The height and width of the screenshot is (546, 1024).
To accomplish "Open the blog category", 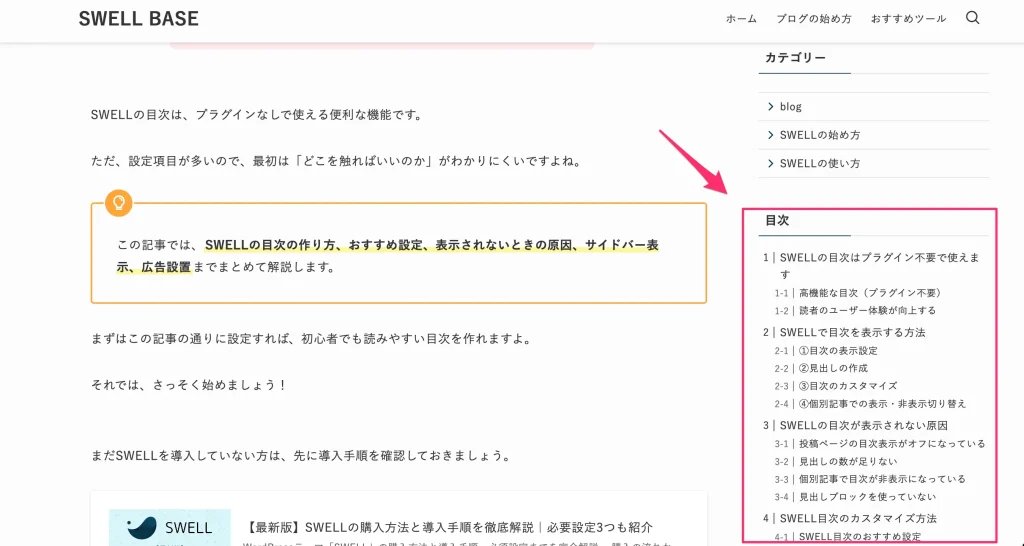I will click(x=791, y=106).
